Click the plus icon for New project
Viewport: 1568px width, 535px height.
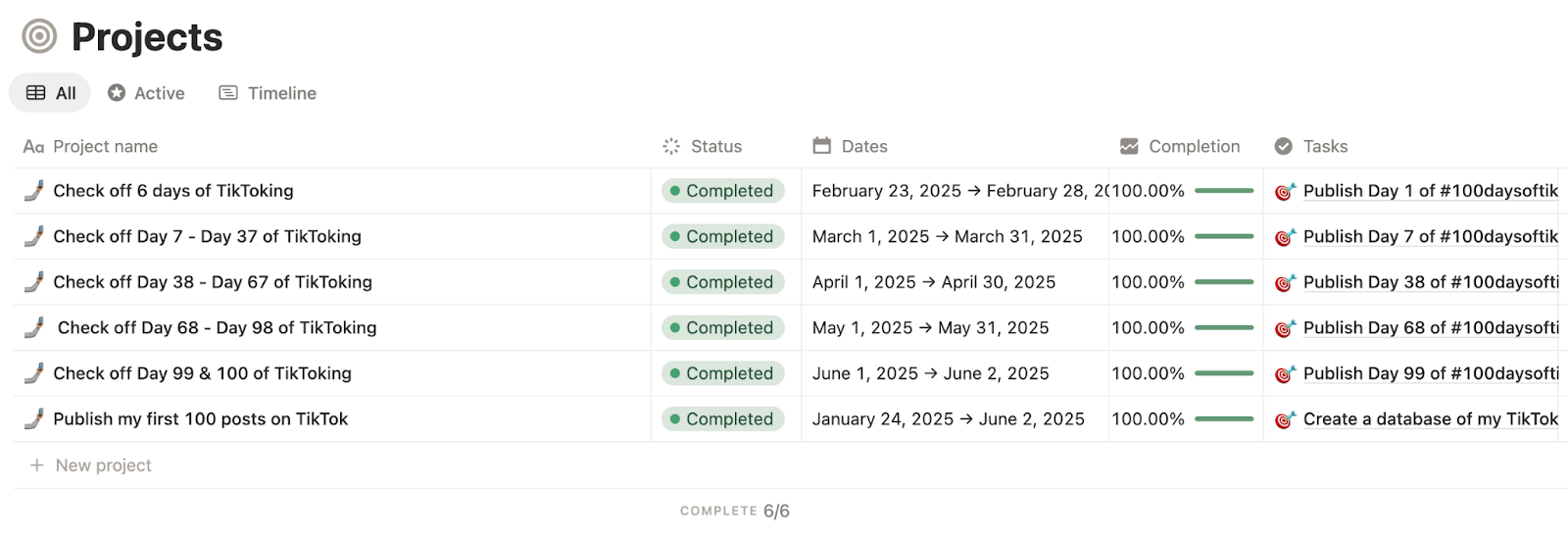coord(37,465)
